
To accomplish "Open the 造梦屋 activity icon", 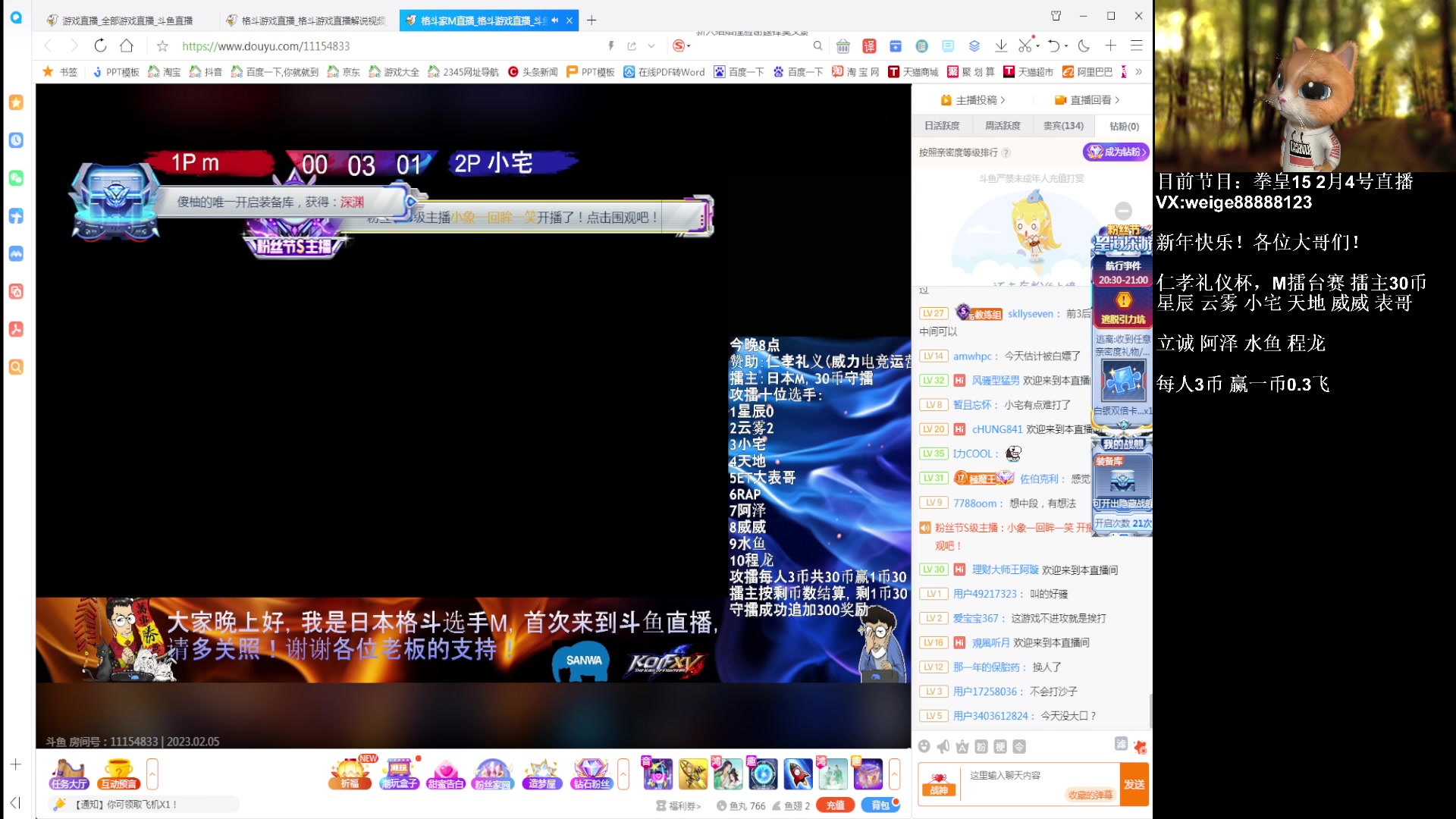I will click(x=542, y=774).
